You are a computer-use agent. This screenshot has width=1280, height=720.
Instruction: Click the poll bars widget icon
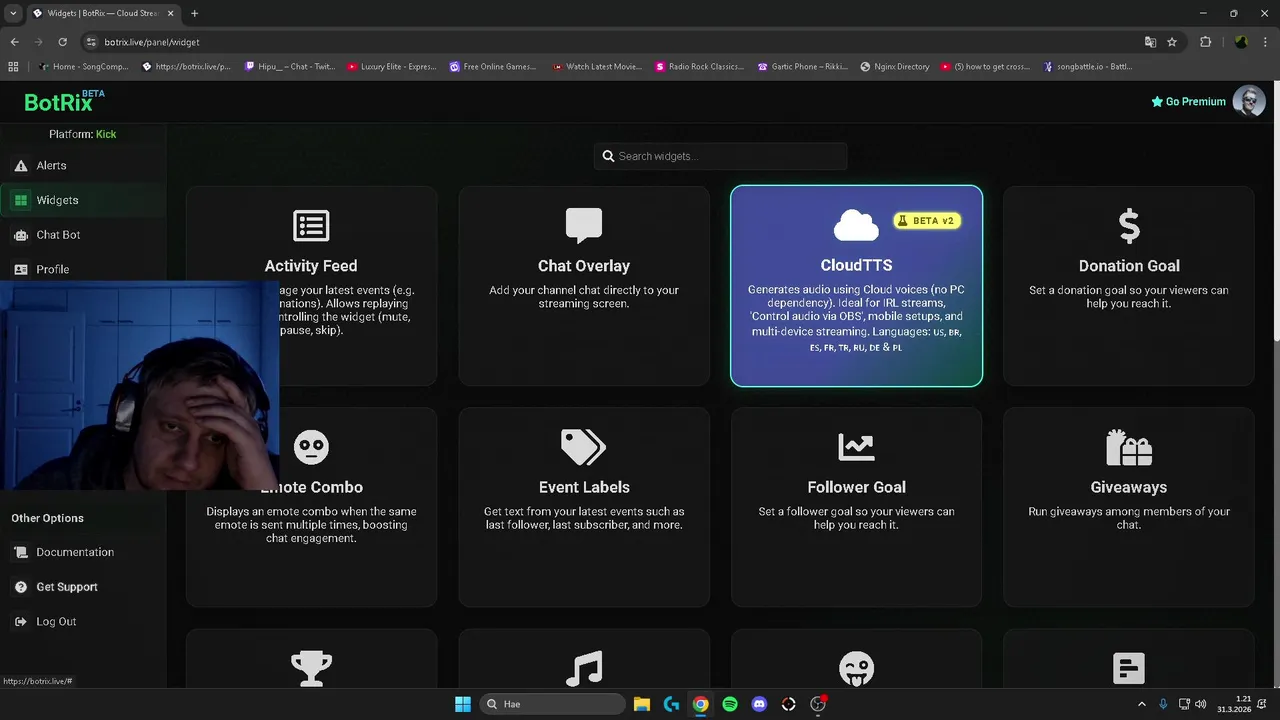click(1129, 668)
